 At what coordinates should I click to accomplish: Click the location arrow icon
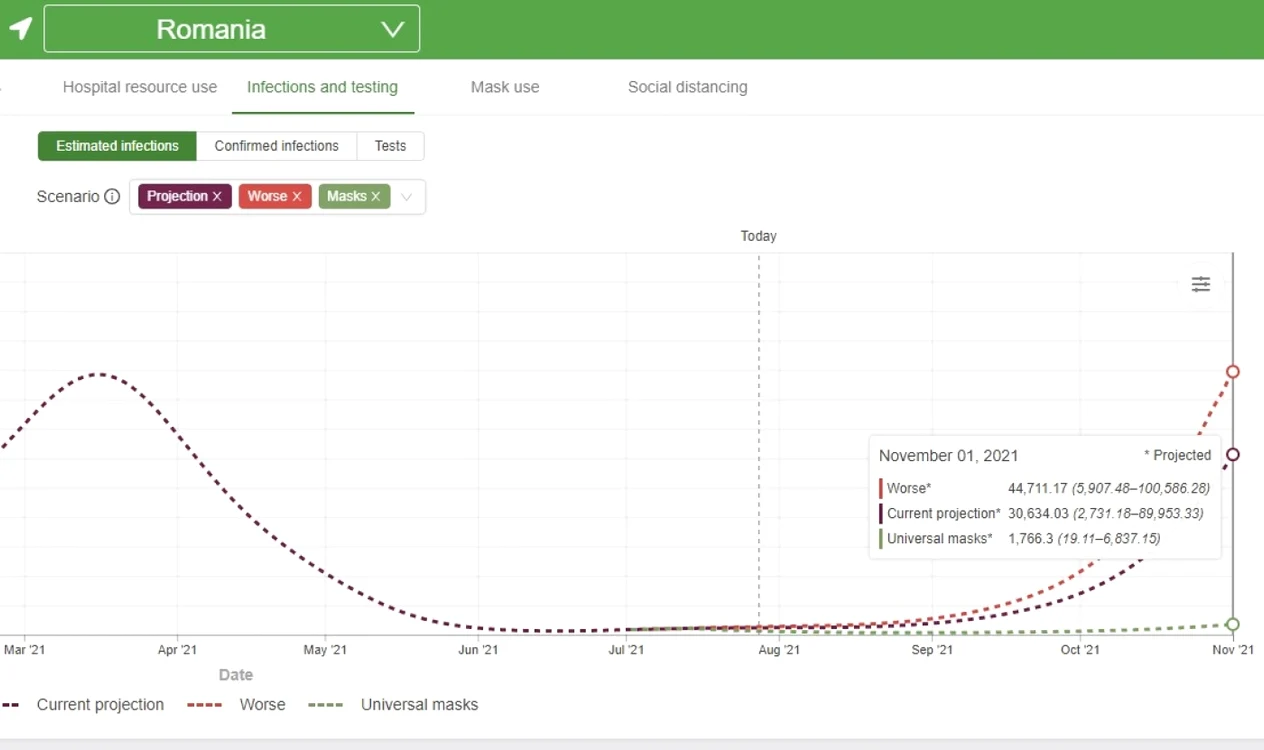click(x=20, y=28)
